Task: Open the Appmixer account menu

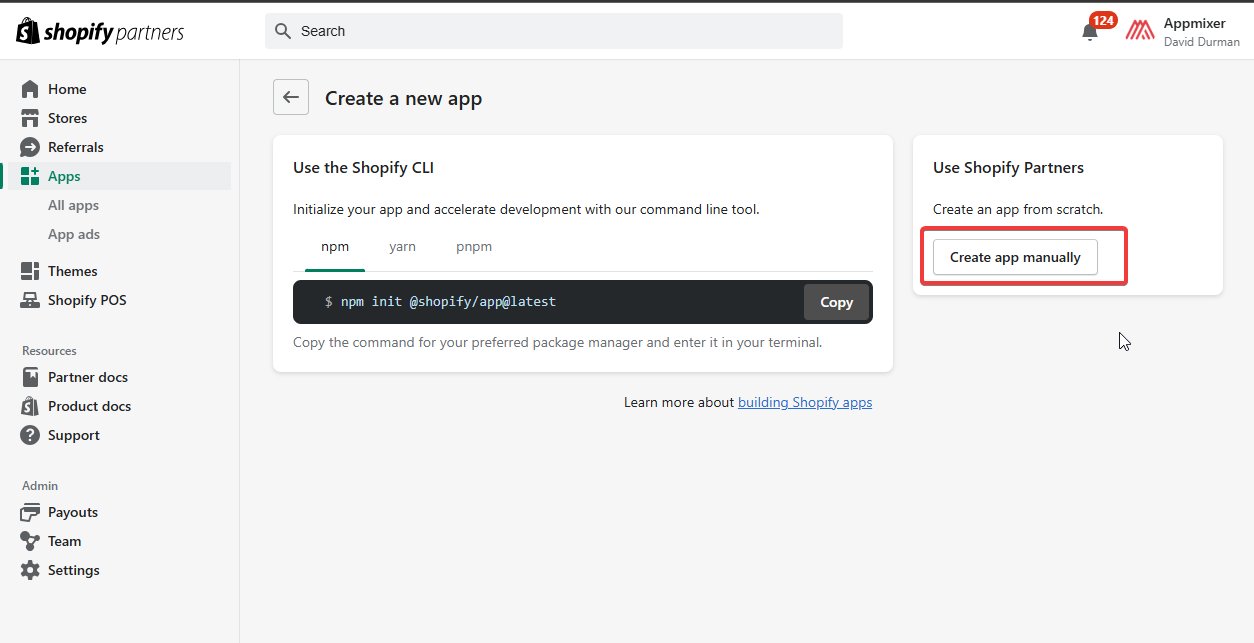Action: (1183, 32)
